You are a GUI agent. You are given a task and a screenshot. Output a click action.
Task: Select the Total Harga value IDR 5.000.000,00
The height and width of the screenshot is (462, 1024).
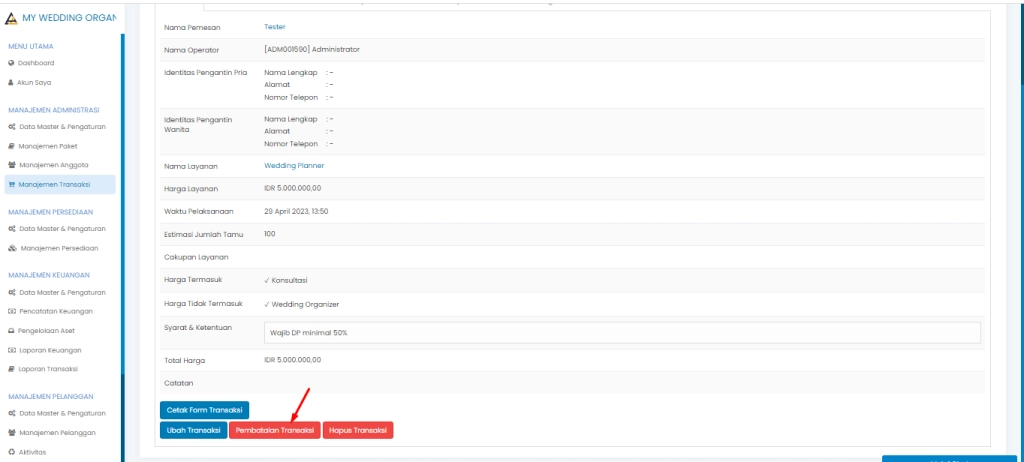[x=293, y=360]
